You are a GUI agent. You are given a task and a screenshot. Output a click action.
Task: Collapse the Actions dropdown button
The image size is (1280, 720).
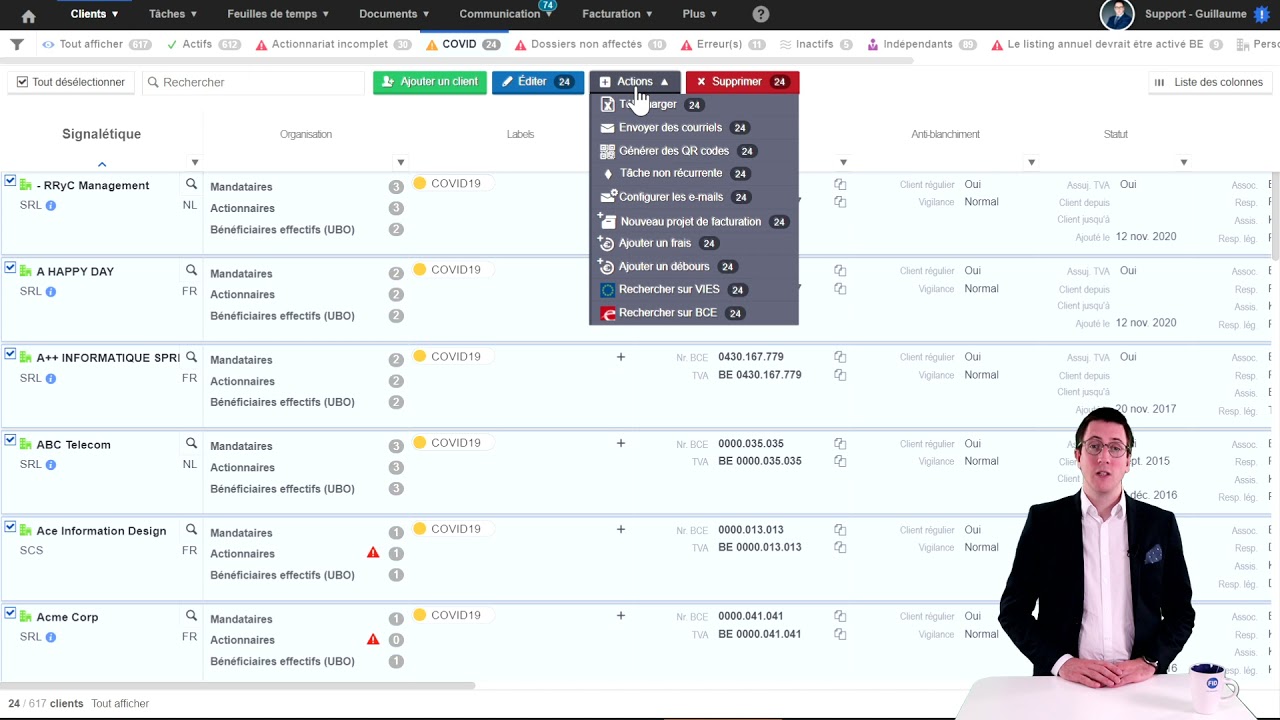click(x=634, y=82)
